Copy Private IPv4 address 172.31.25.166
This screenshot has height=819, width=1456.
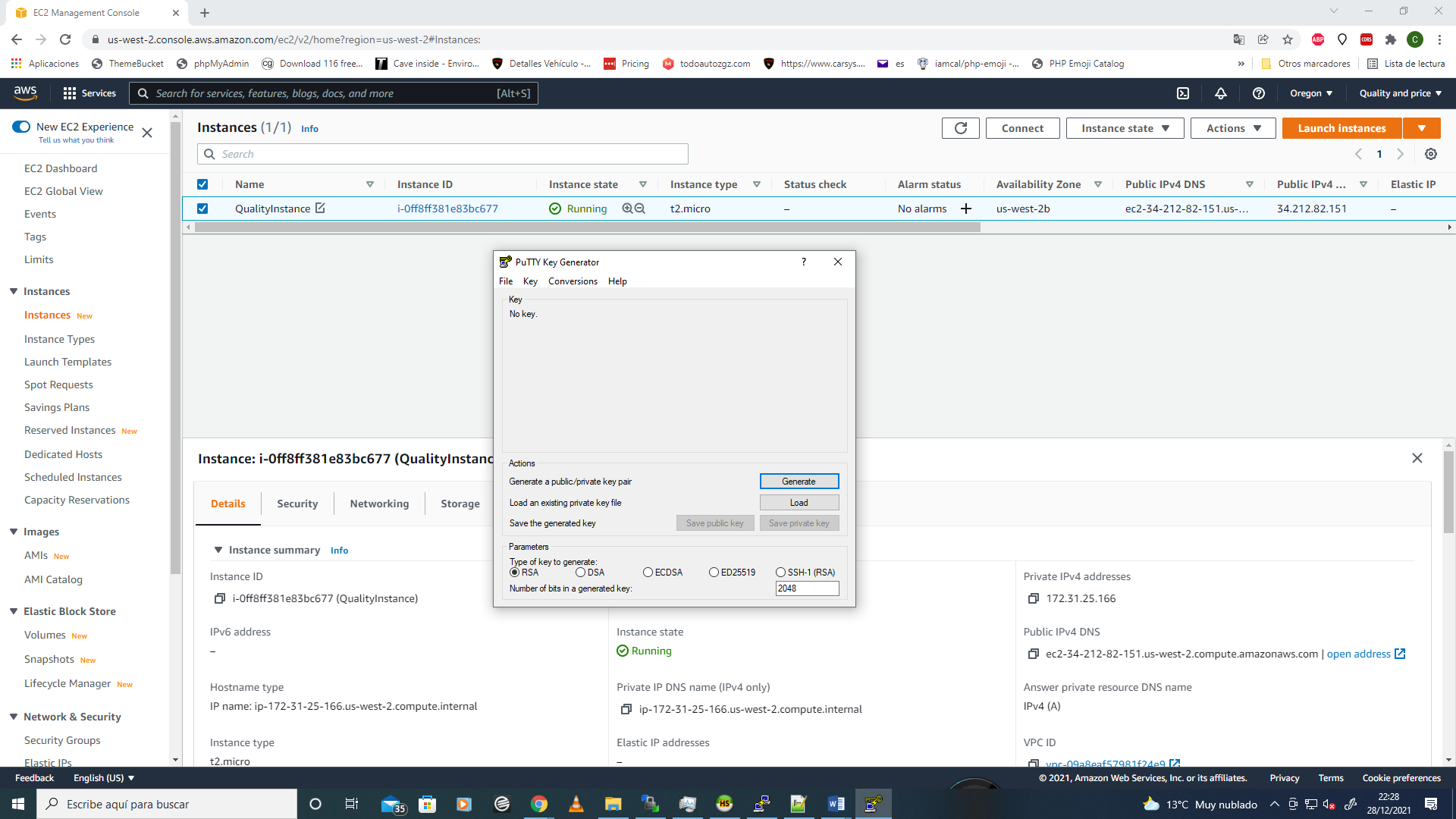pos(1033,598)
